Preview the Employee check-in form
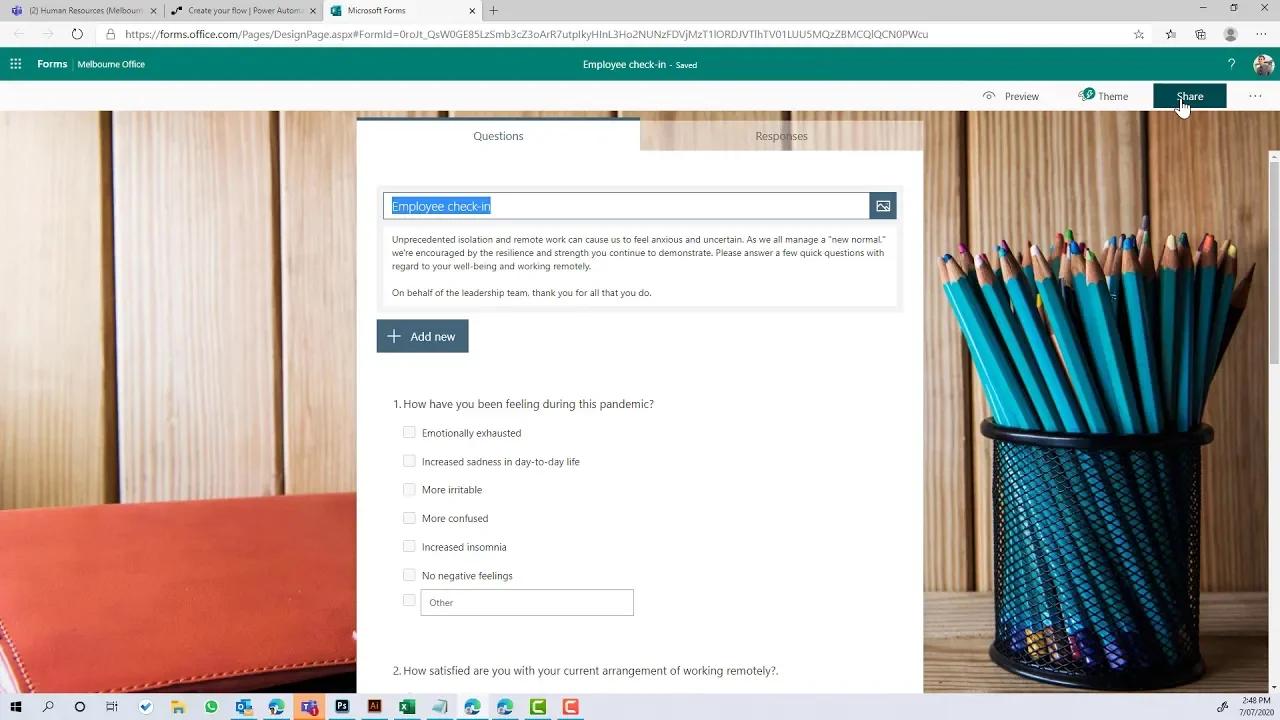Viewport: 1280px width, 720px height. [x=1013, y=96]
